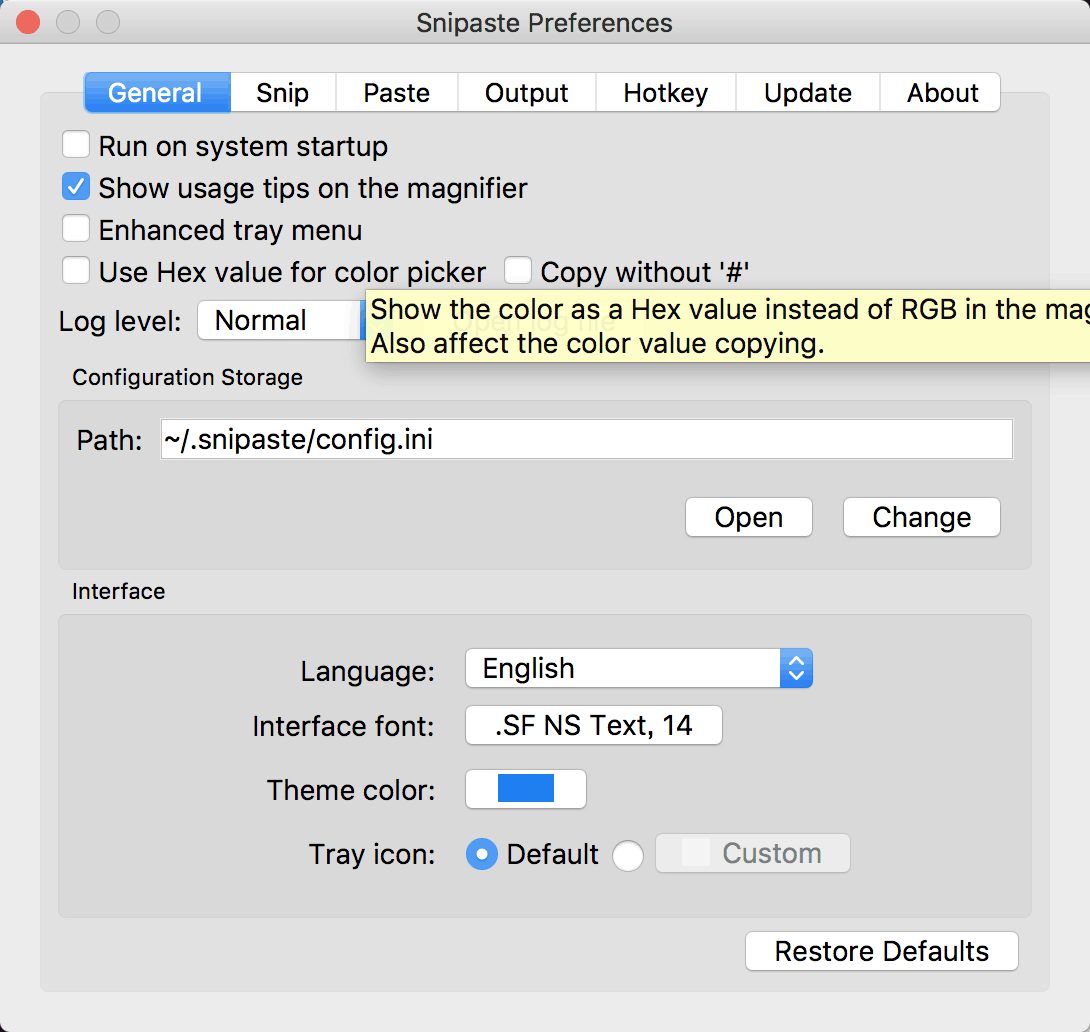Click the Language dropdown arrow stepper
This screenshot has height=1032, width=1090.
pos(796,669)
